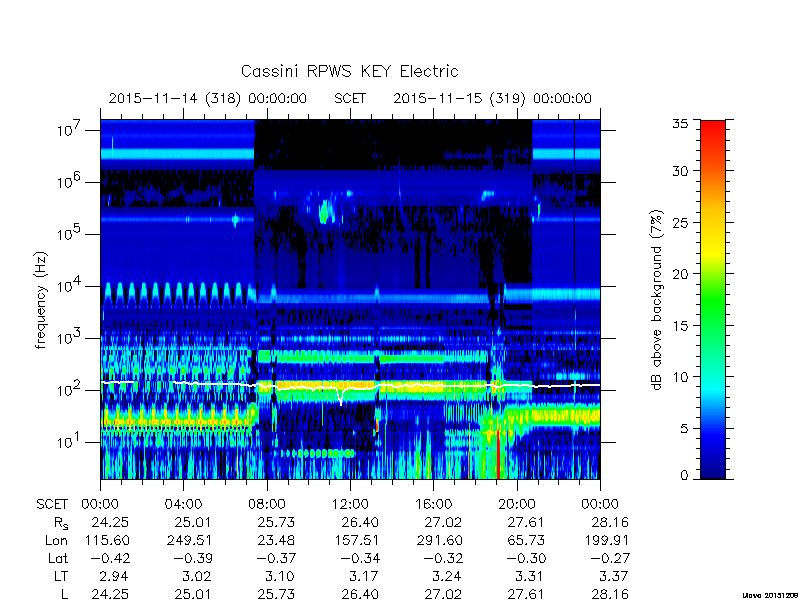
Task: Click the Rs row label
Action: point(61,523)
